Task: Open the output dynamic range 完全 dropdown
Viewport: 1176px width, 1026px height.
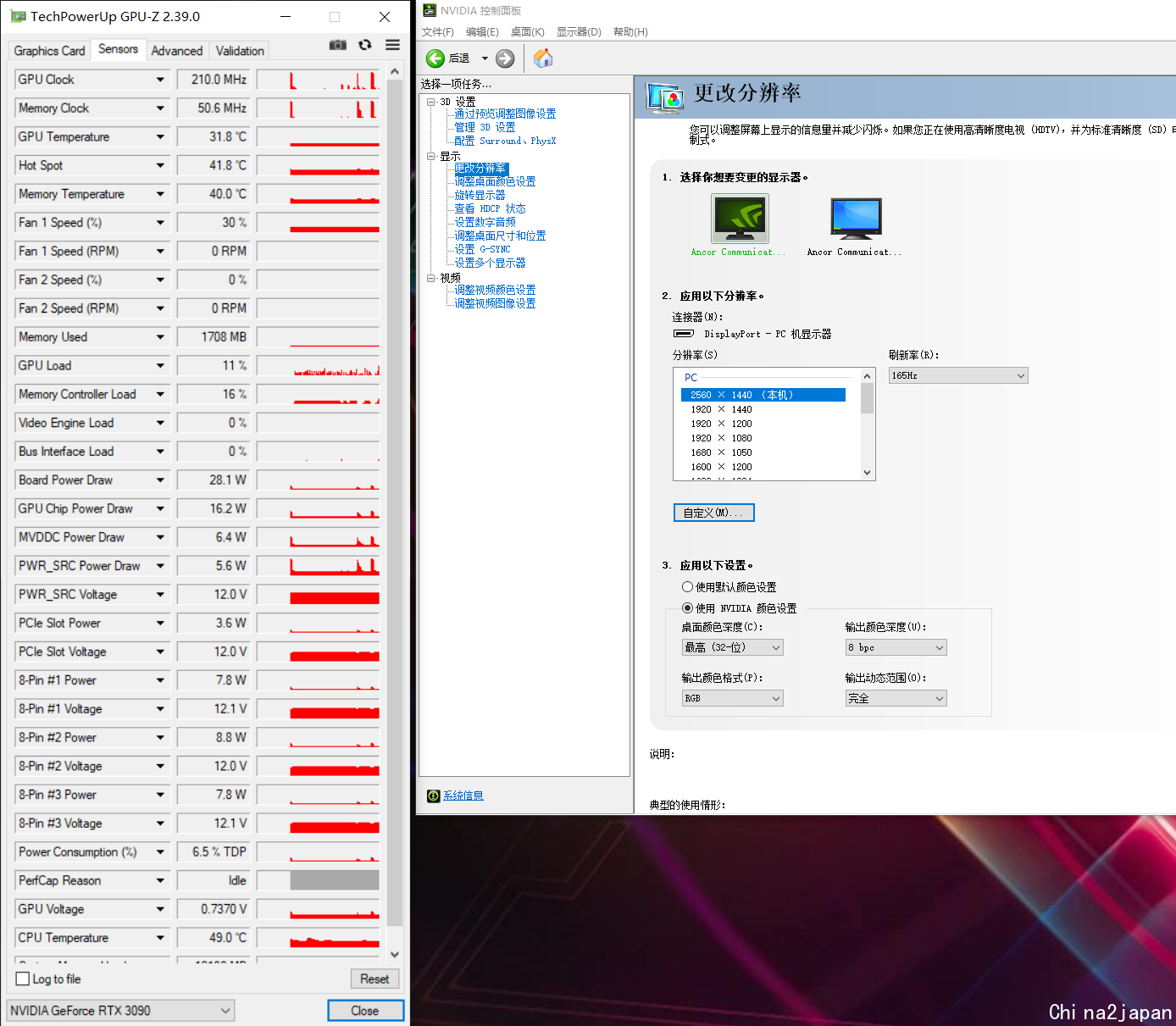Action: click(896, 698)
